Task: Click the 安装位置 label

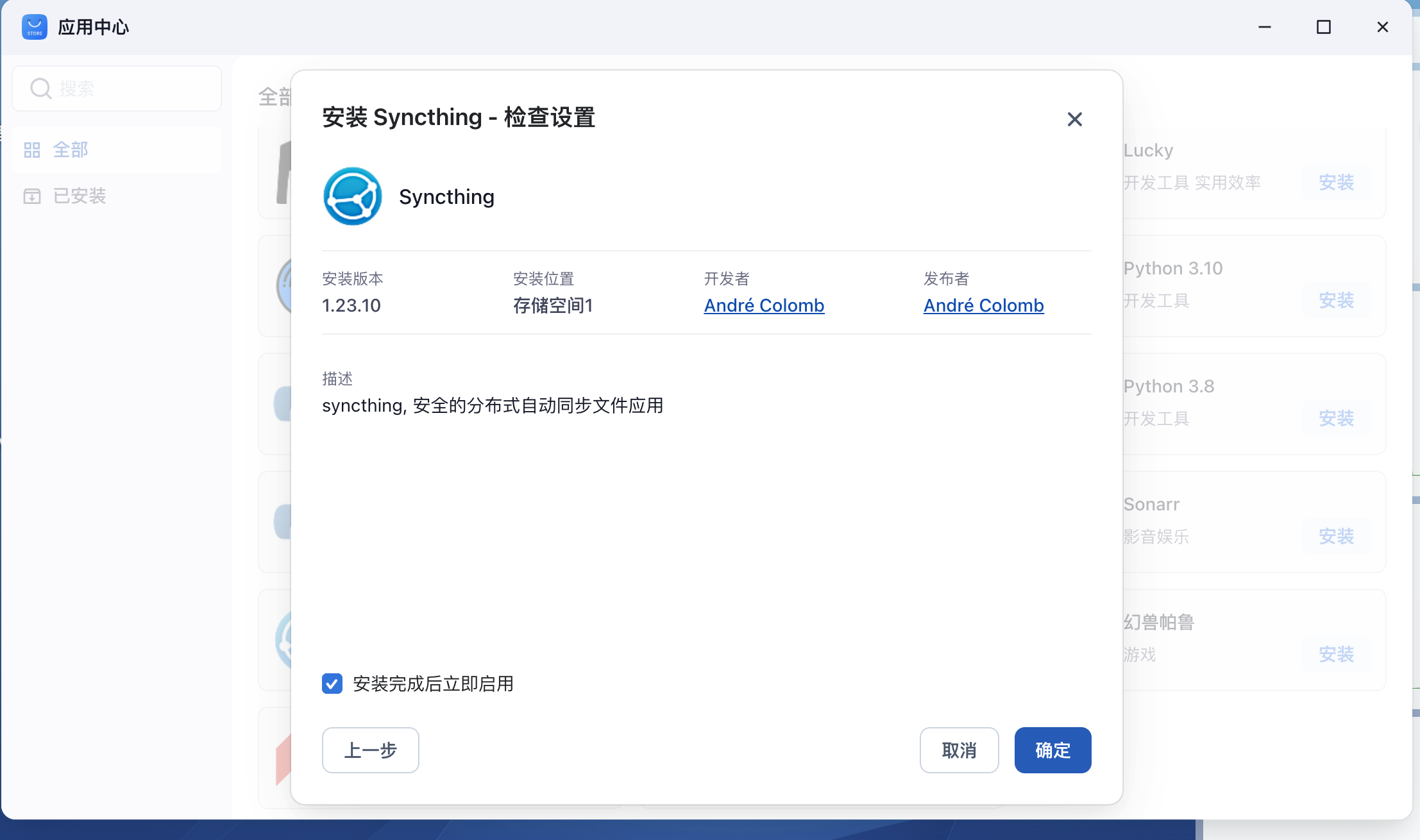Action: (x=543, y=278)
